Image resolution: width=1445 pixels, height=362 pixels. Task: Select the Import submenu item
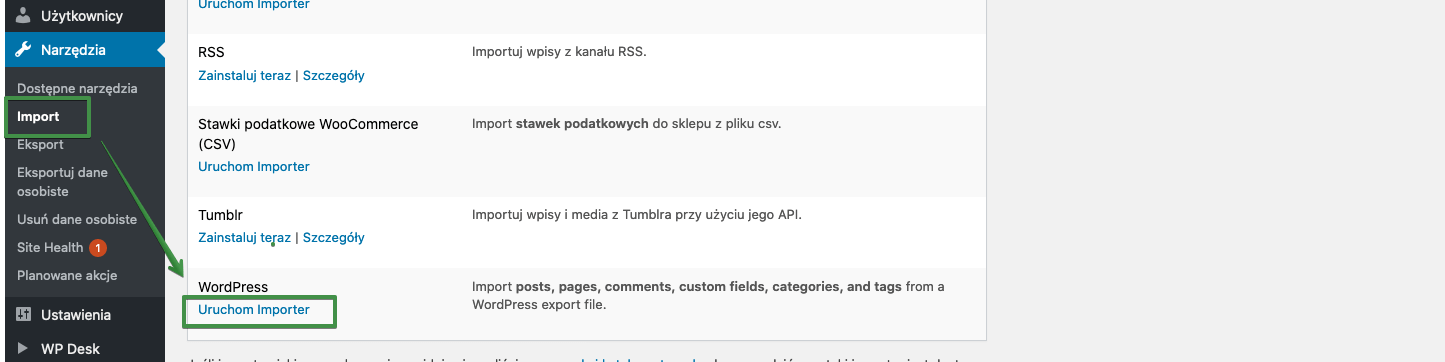(x=38, y=116)
